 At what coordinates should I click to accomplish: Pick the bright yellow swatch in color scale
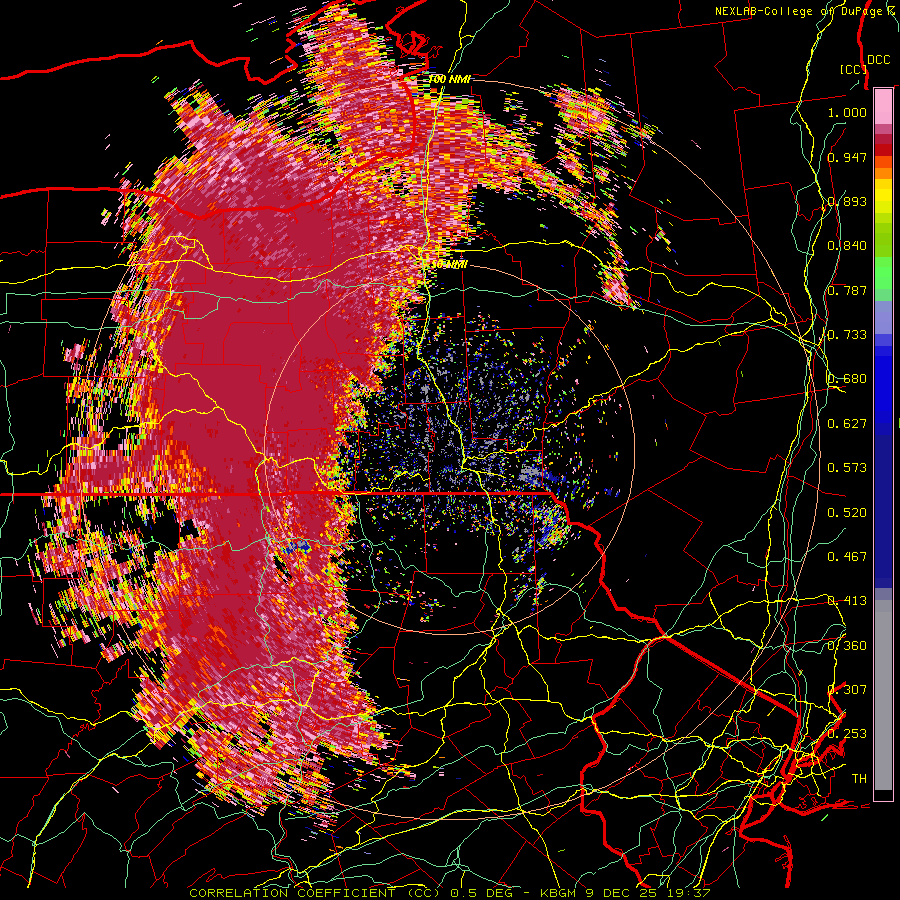[883, 196]
